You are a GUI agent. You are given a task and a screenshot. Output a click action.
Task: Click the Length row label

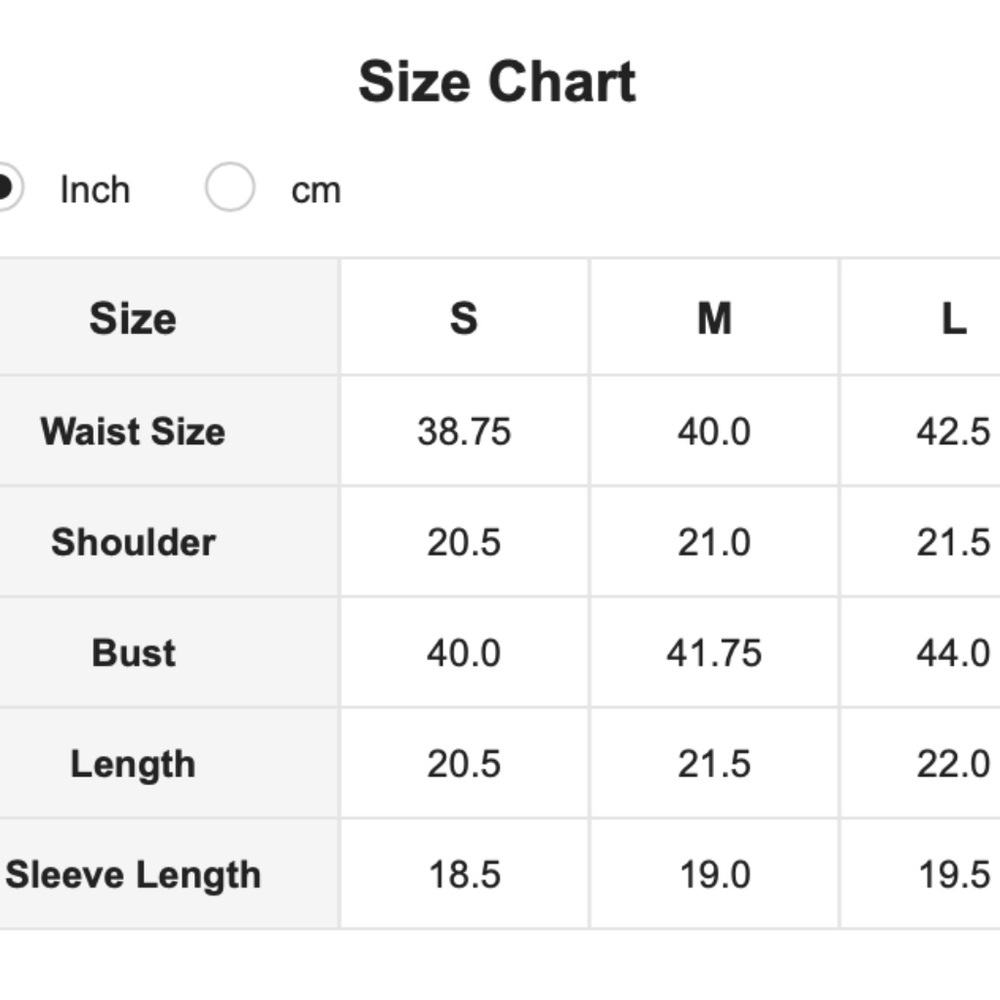click(x=133, y=764)
